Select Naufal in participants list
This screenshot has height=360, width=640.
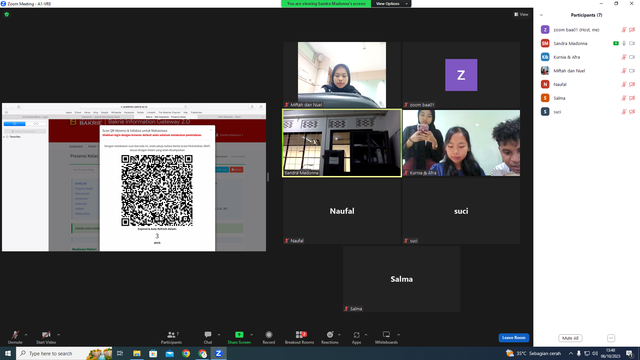pos(587,84)
